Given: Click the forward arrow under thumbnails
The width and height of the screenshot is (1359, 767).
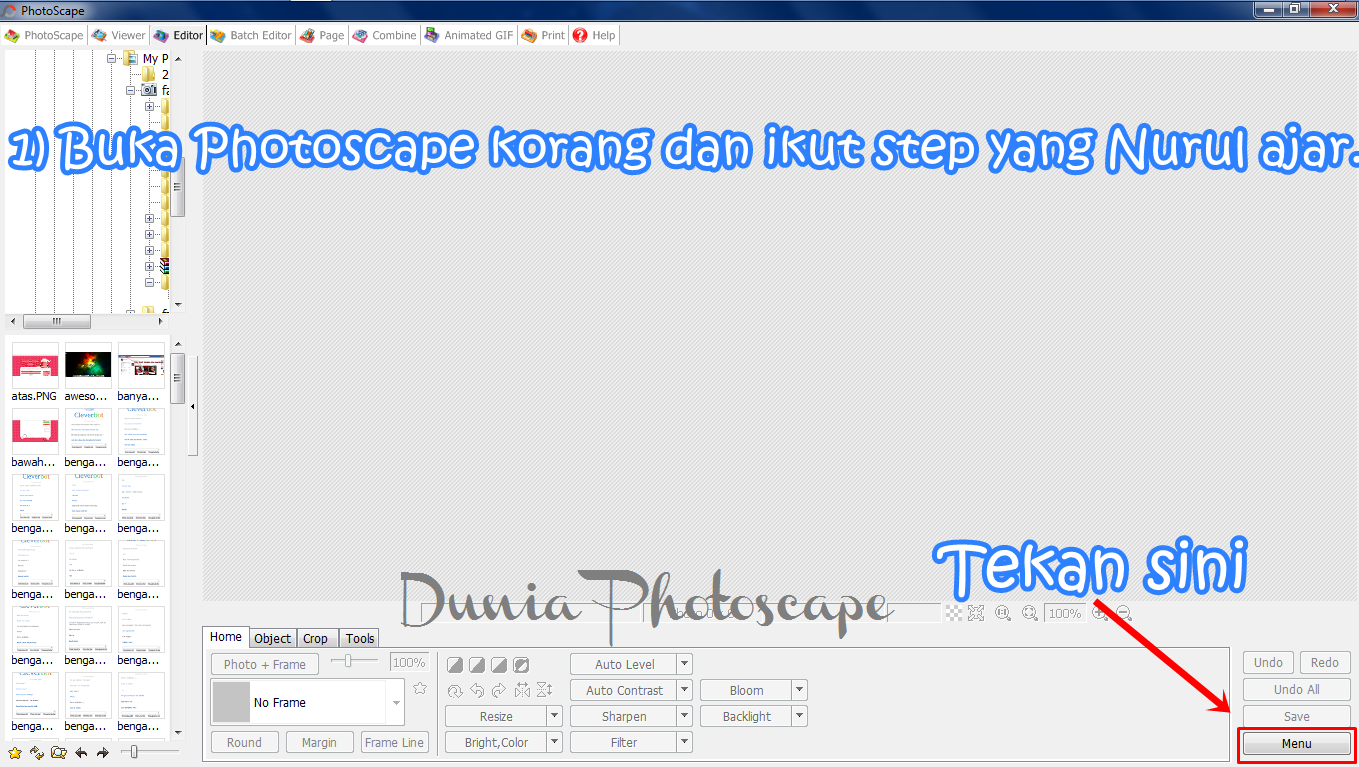Looking at the screenshot, I should point(102,752).
